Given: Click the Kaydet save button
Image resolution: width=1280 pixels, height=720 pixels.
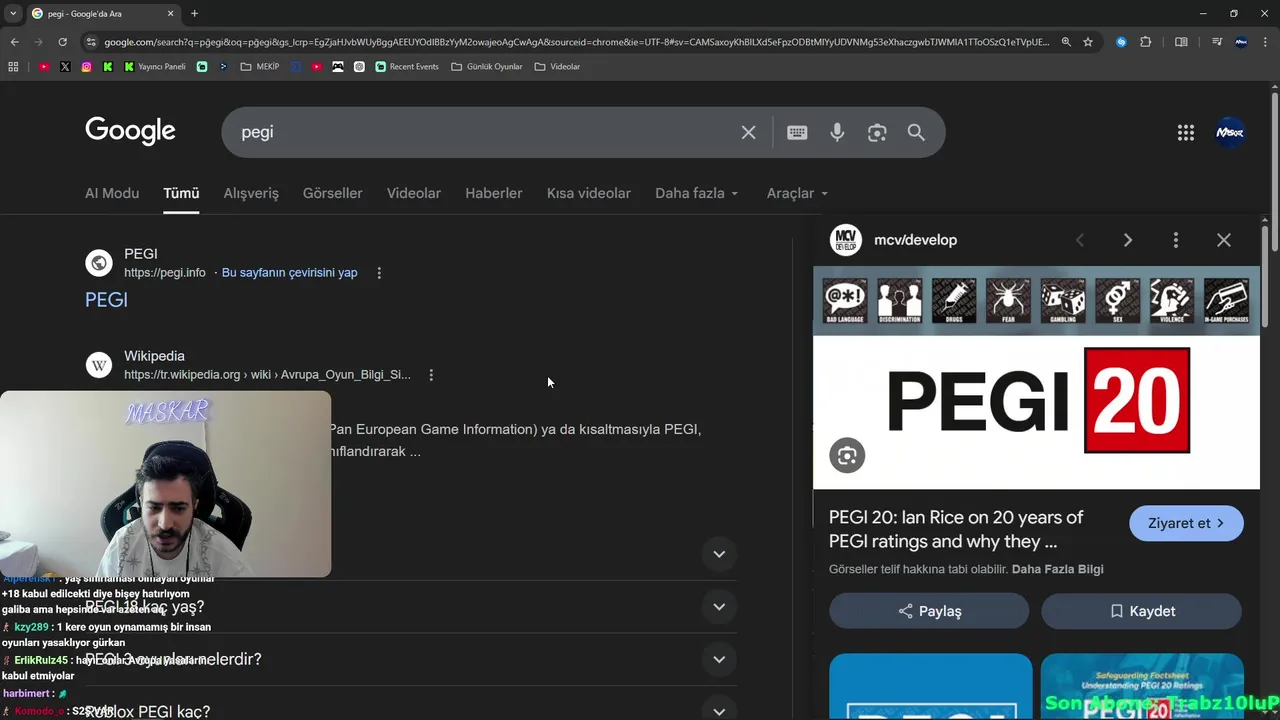Looking at the screenshot, I should click(1141, 611).
